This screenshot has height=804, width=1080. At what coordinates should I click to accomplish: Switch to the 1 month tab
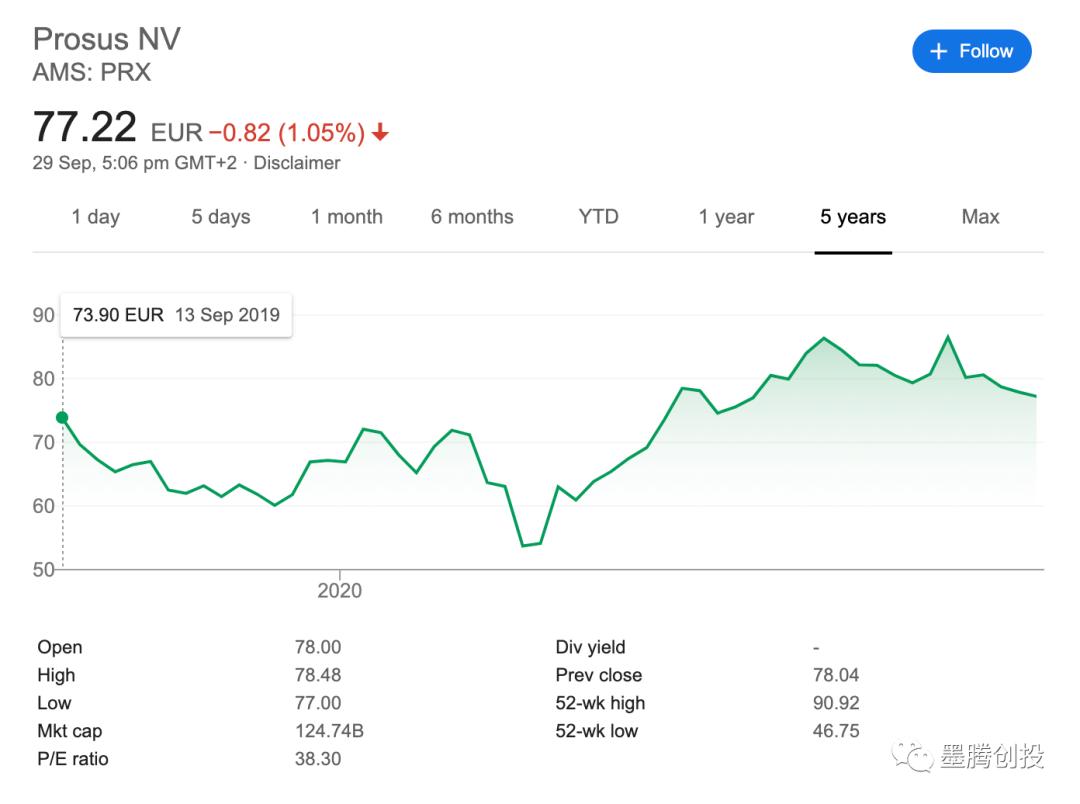point(346,217)
